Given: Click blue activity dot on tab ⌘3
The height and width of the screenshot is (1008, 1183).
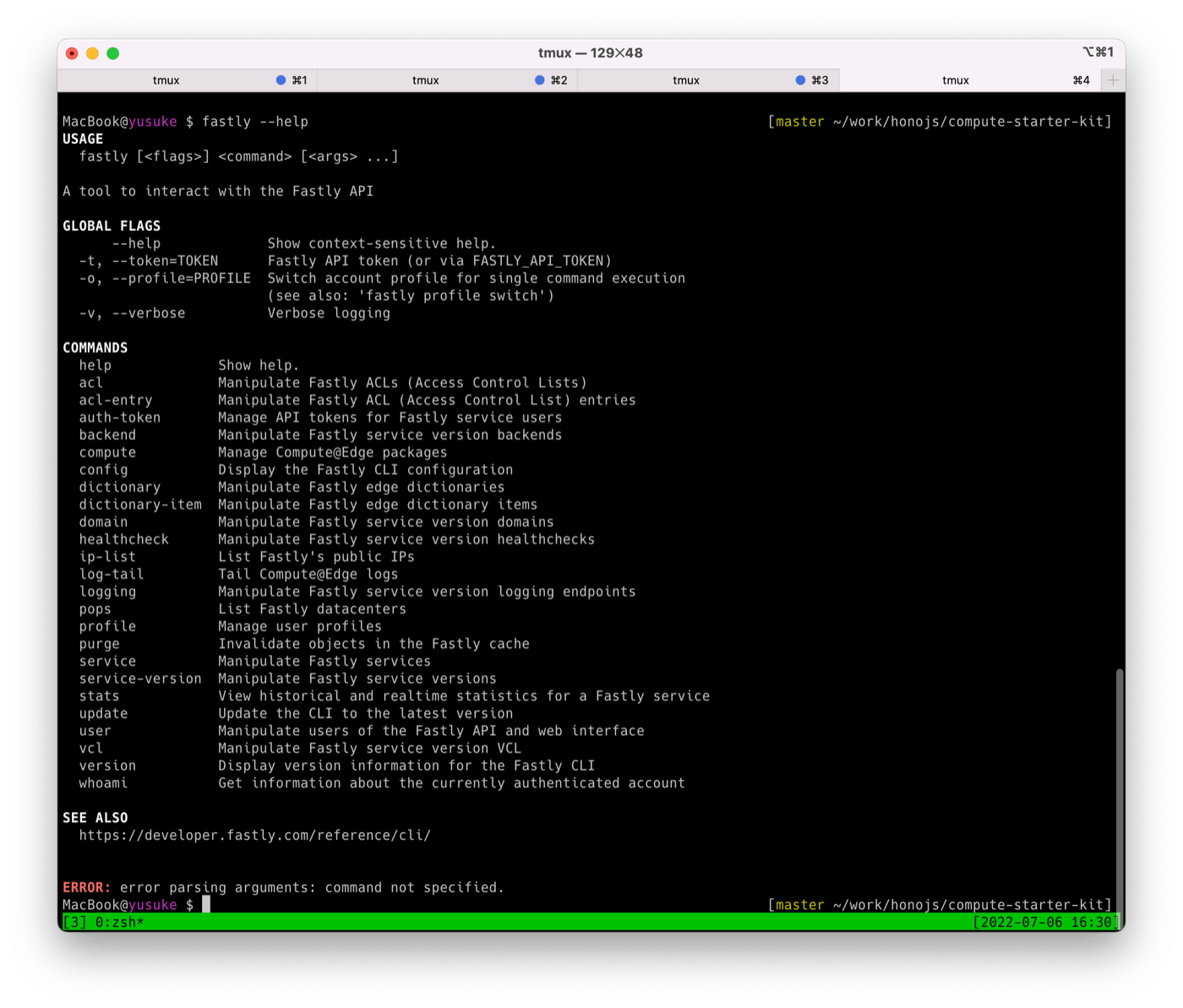Looking at the screenshot, I should (800, 80).
